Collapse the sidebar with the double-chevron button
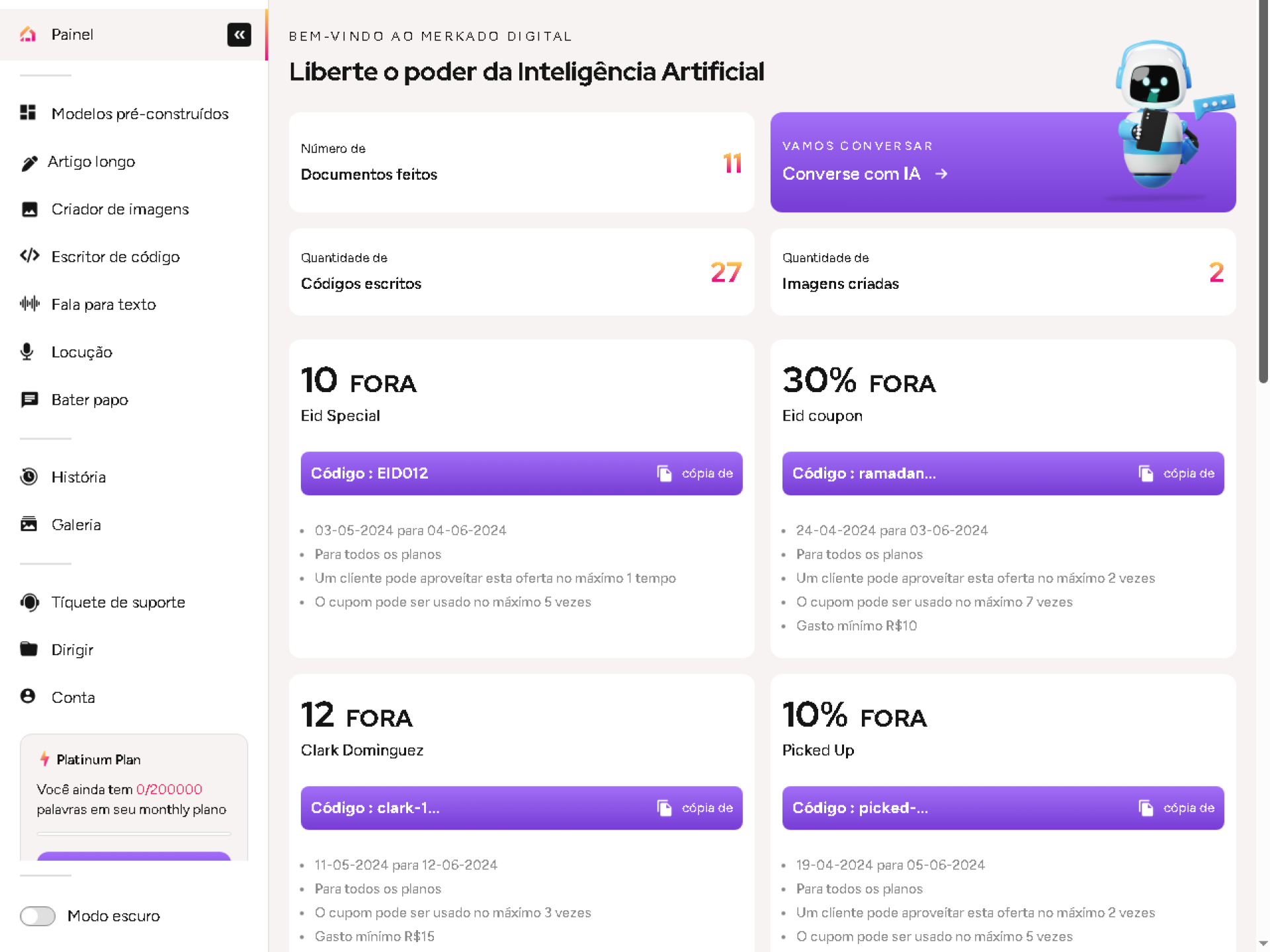1270x952 pixels. click(239, 34)
